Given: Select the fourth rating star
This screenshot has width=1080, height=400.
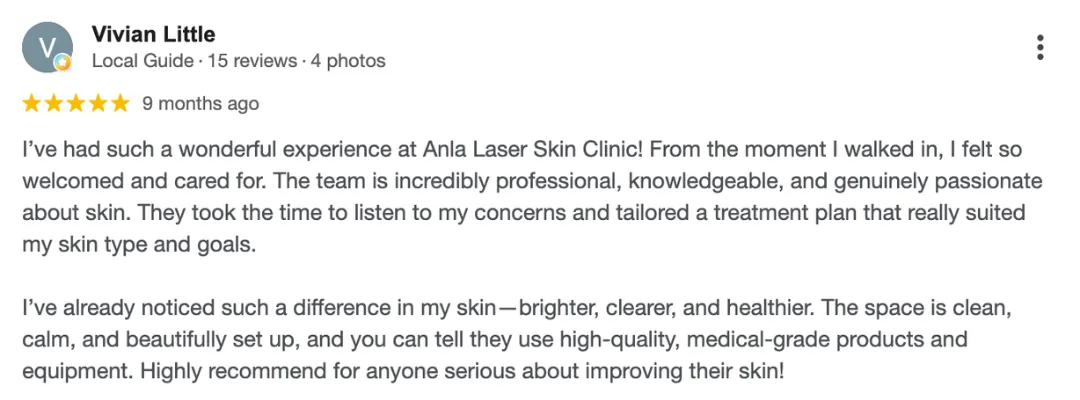Looking at the screenshot, I should point(98,103).
